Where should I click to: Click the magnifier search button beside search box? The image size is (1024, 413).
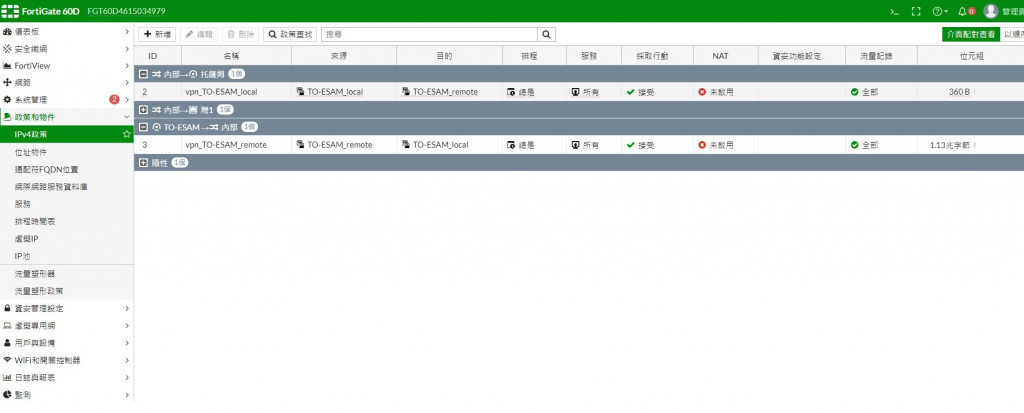547,35
